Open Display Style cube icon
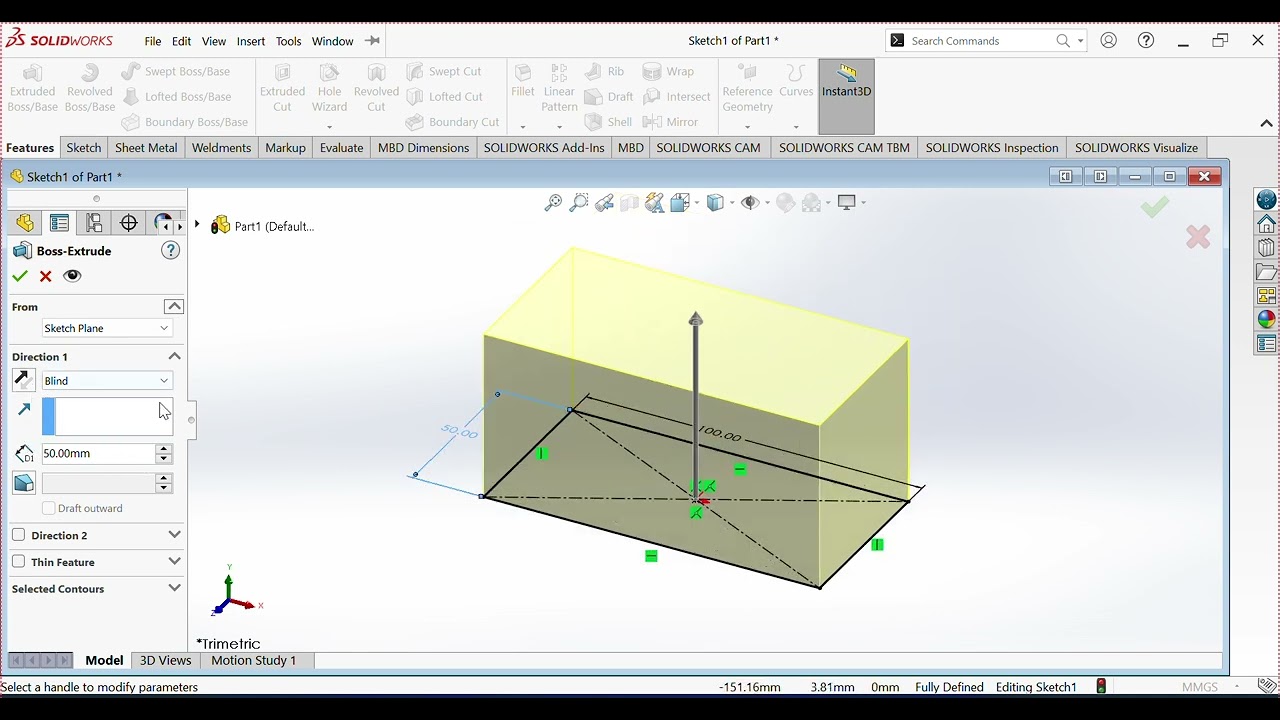The width and height of the screenshot is (1280, 720). point(715,203)
